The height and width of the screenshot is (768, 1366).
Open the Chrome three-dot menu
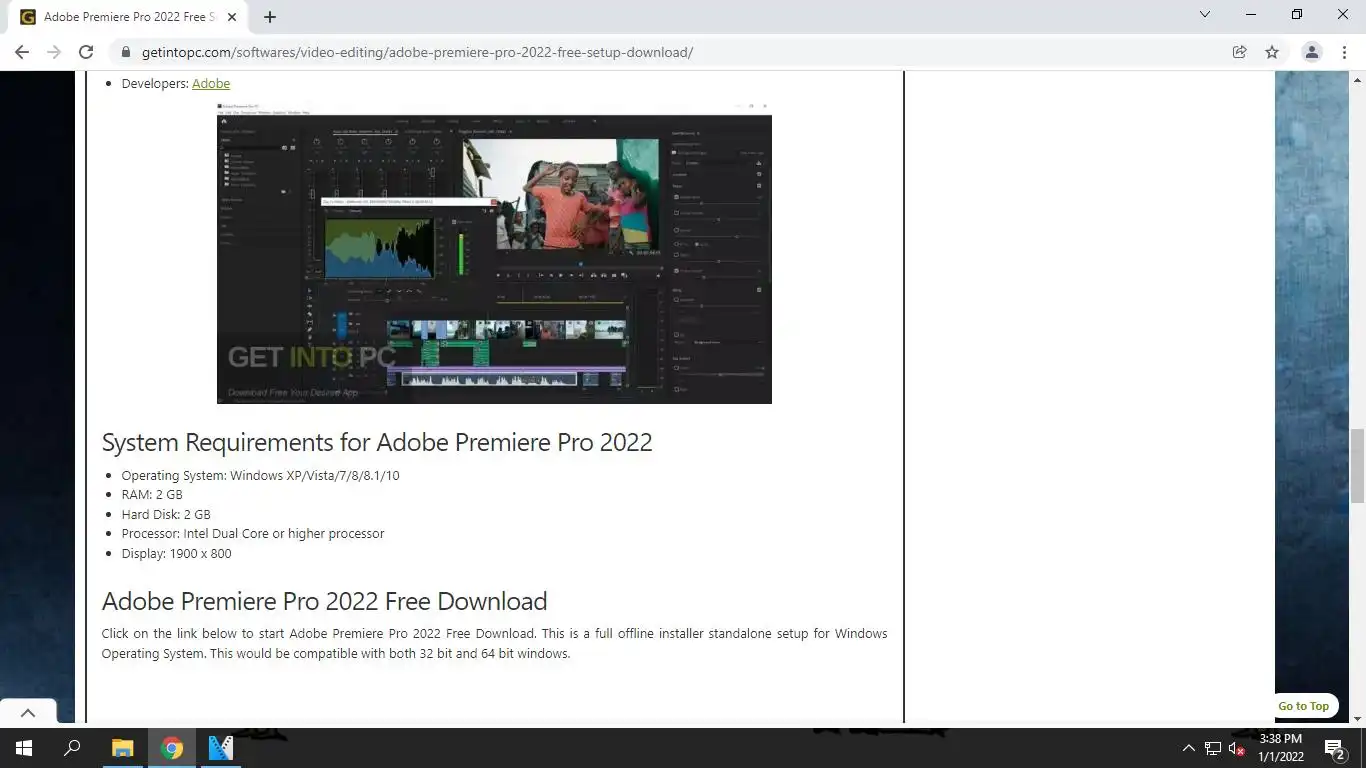pyautogui.click(x=1343, y=52)
